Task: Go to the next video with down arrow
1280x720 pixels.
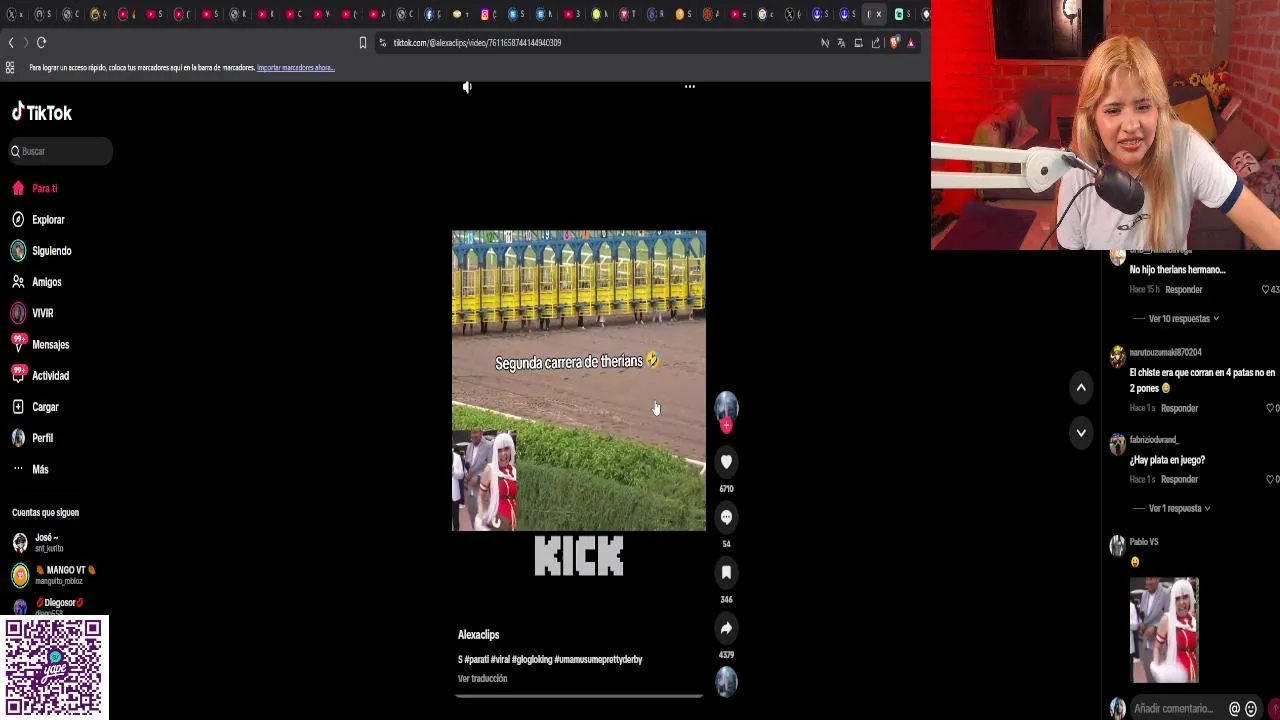Action: pyautogui.click(x=1081, y=433)
